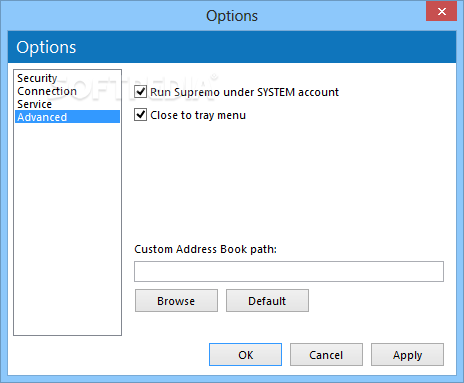
Task: Cancel the Options dialog
Action: [x=326, y=355]
